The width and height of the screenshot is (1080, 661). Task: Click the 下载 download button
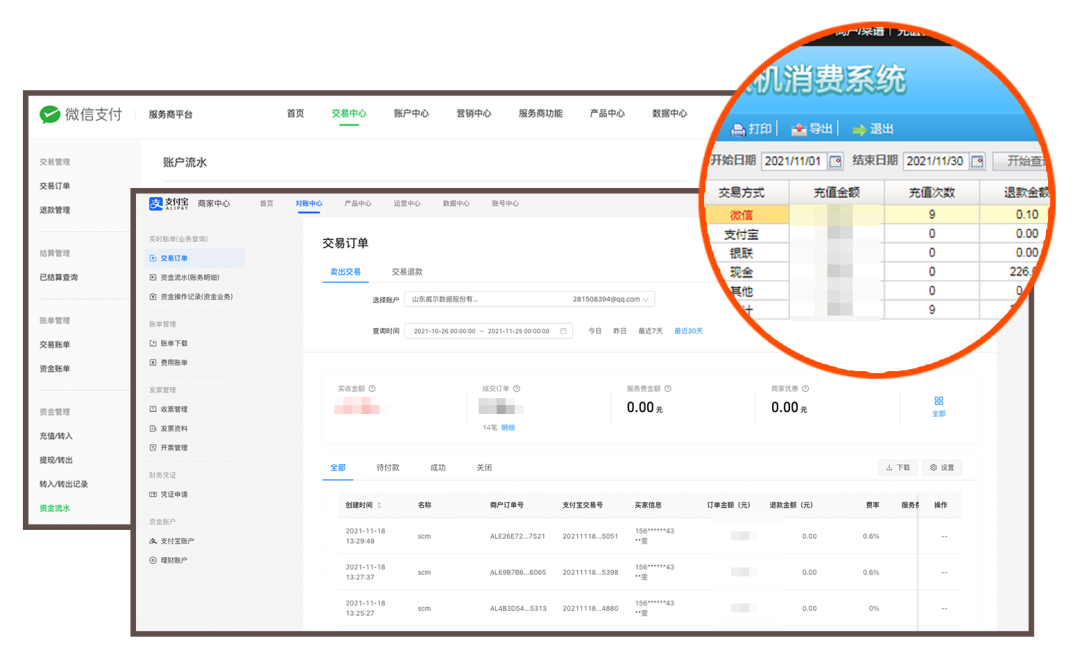tap(897, 468)
